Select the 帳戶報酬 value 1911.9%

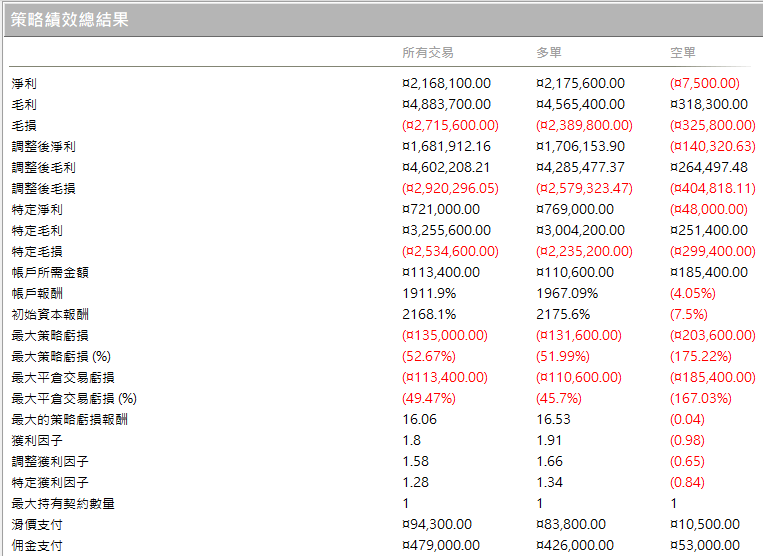pyautogui.click(x=429, y=294)
